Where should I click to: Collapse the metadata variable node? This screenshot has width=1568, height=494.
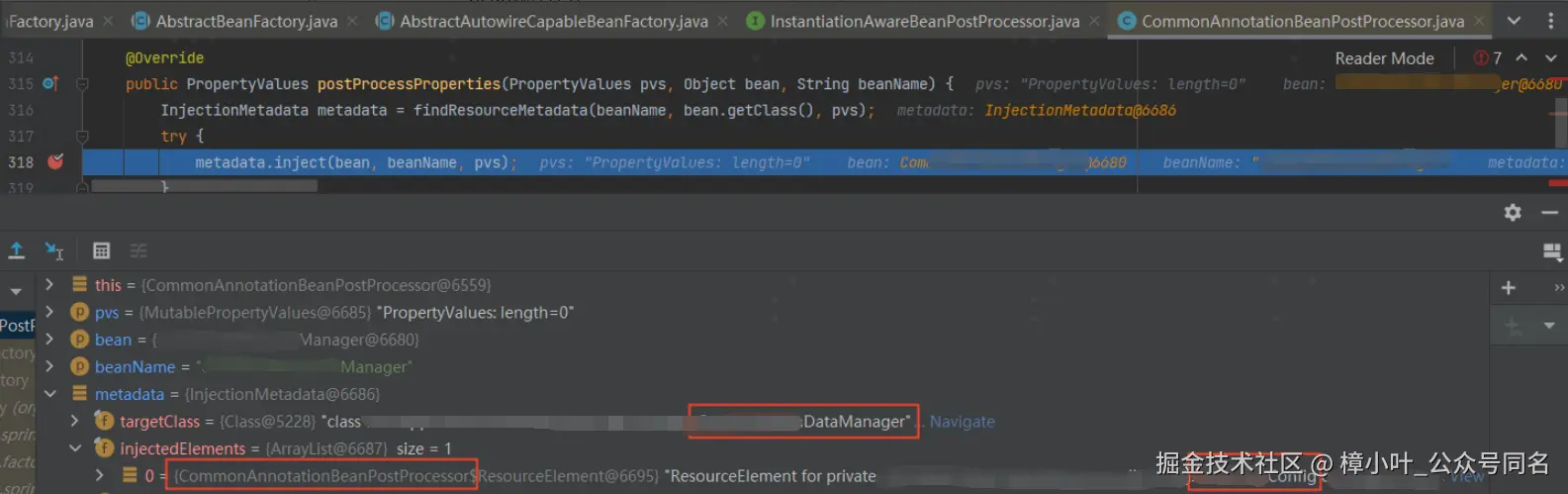tap(49, 394)
